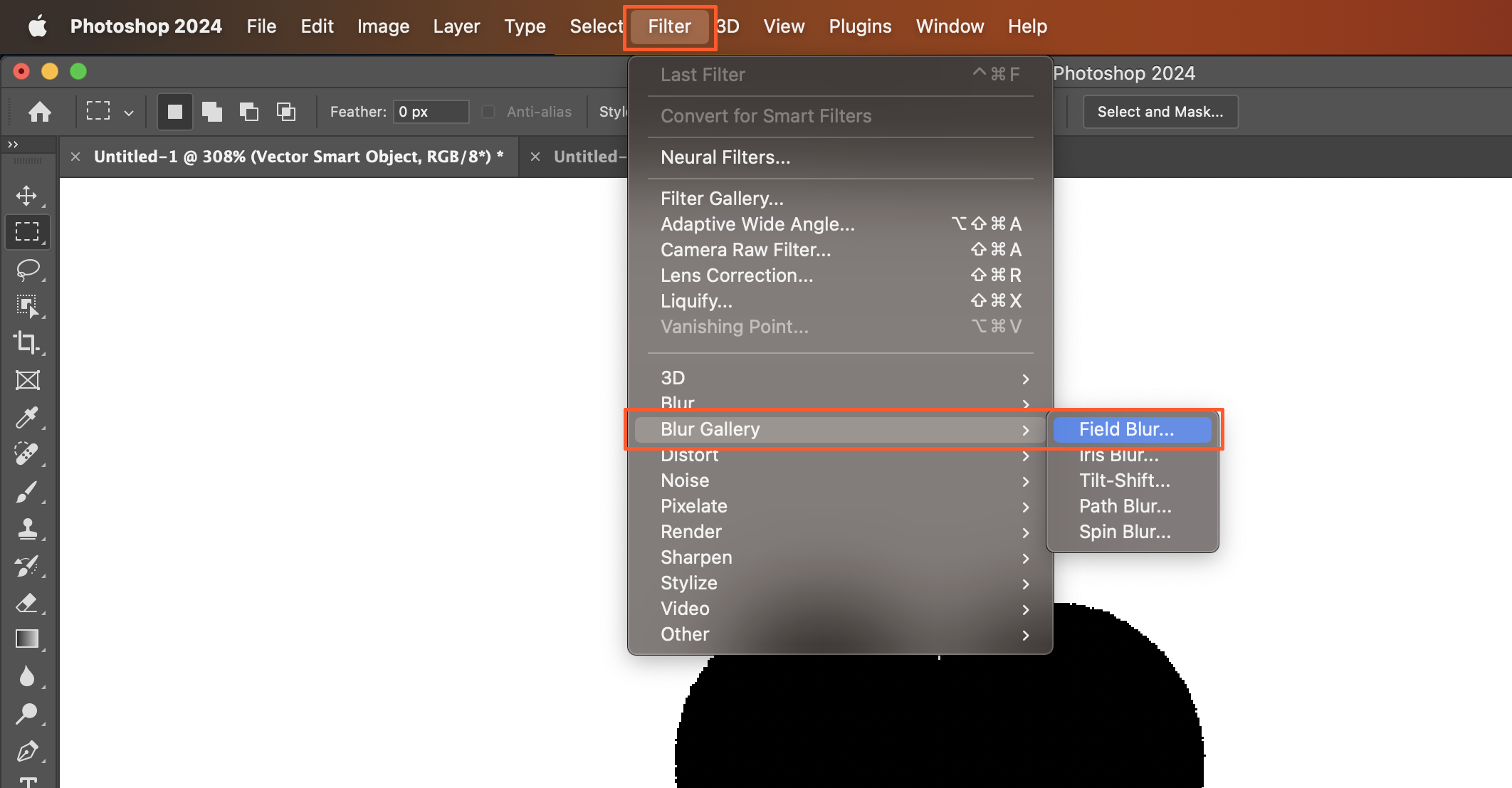Select the Lasso tool
Image resolution: width=1512 pixels, height=788 pixels.
click(27, 269)
